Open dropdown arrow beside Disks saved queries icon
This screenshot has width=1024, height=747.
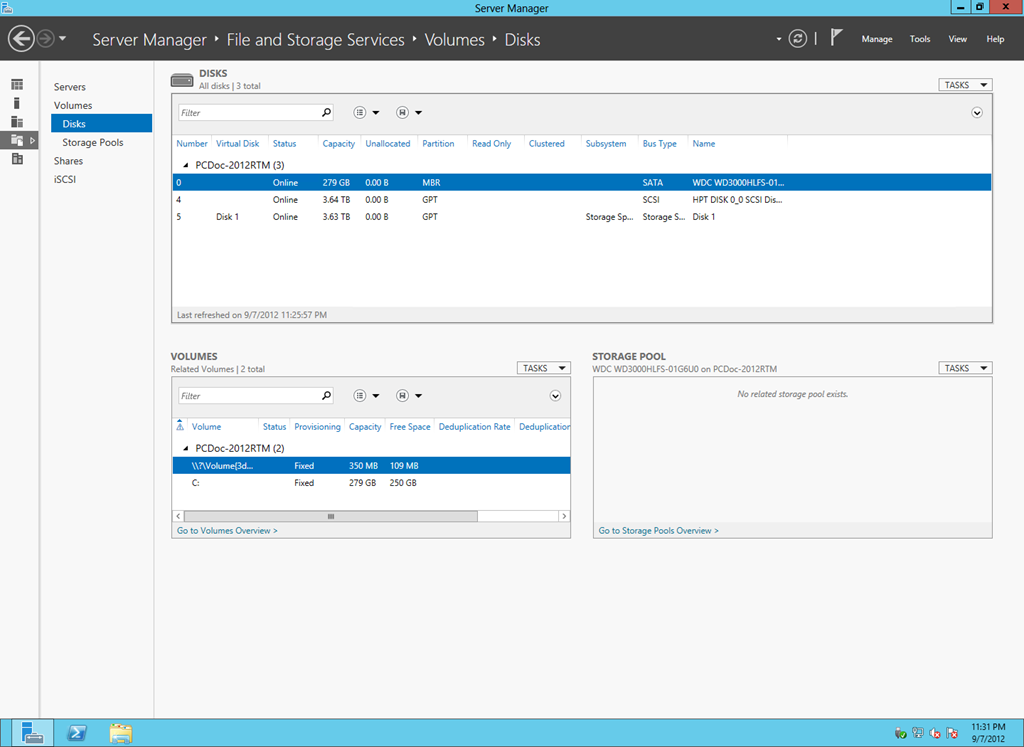[x=419, y=113]
